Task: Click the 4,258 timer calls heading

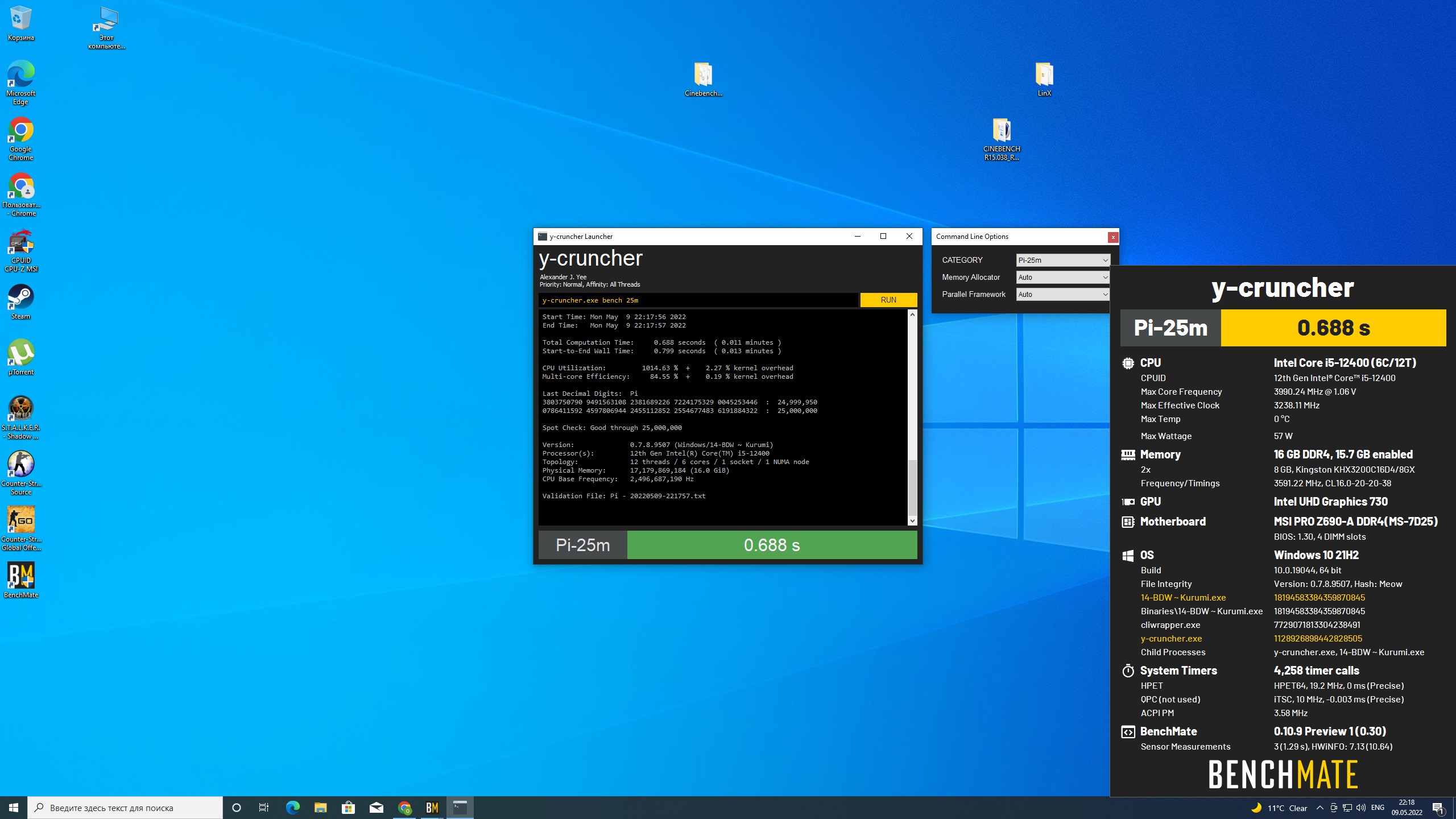Action: pos(1316,671)
